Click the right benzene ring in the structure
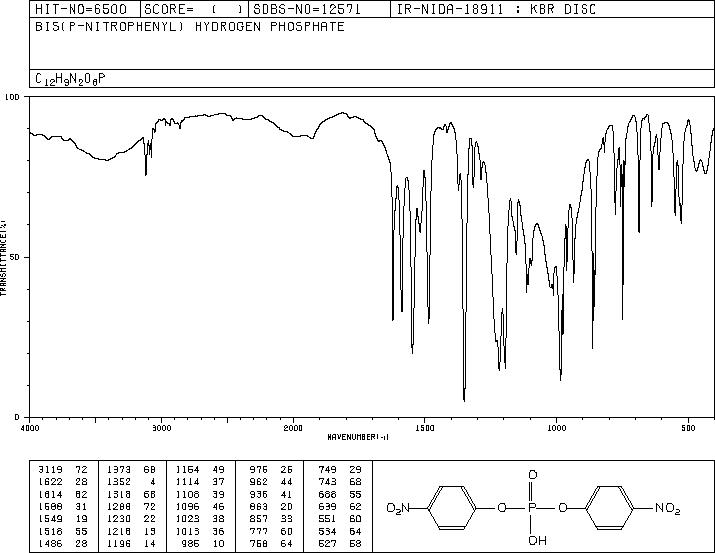 (x=610, y=507)
